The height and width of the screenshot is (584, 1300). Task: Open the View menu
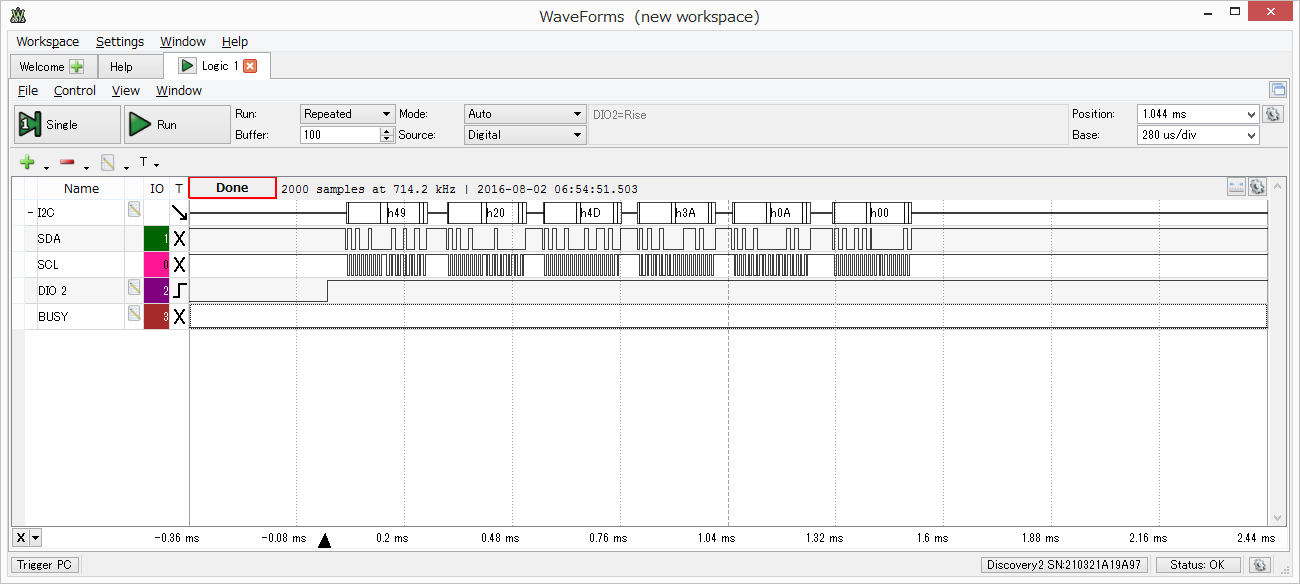pos(126,91)
